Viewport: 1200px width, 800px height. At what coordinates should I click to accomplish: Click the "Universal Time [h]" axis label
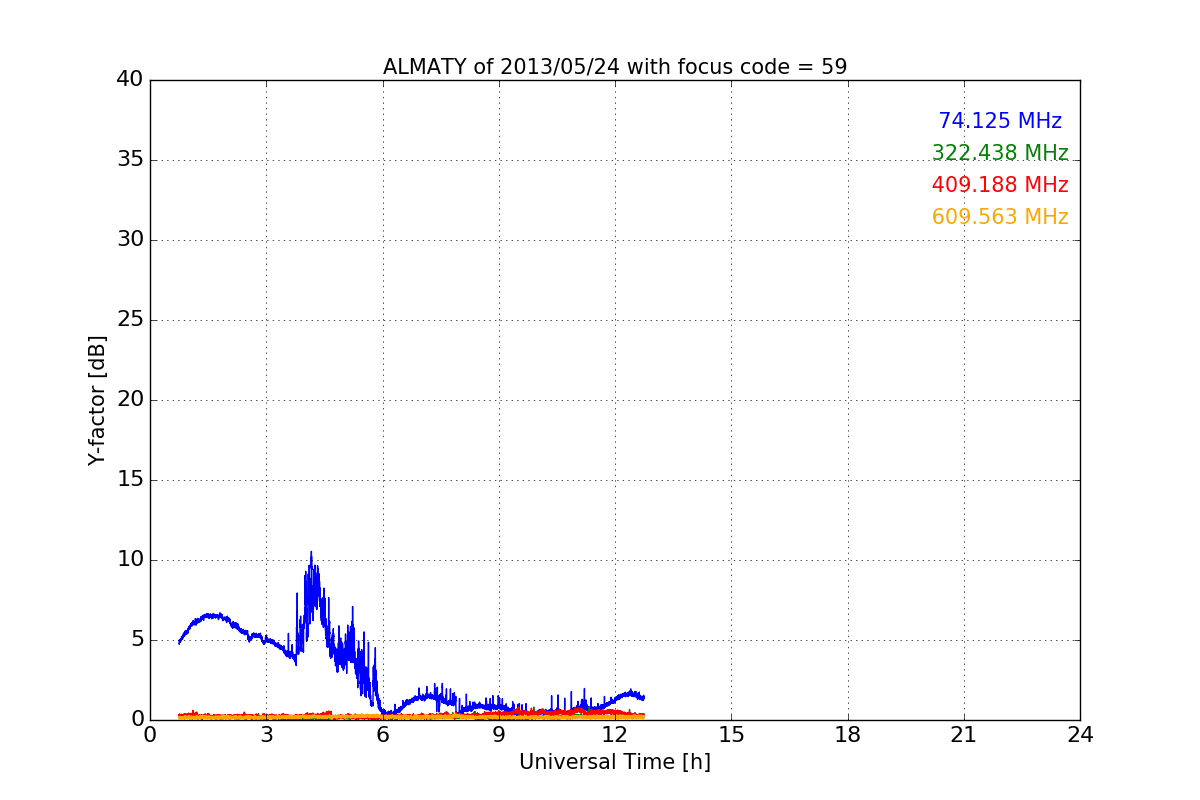(615, 762)
